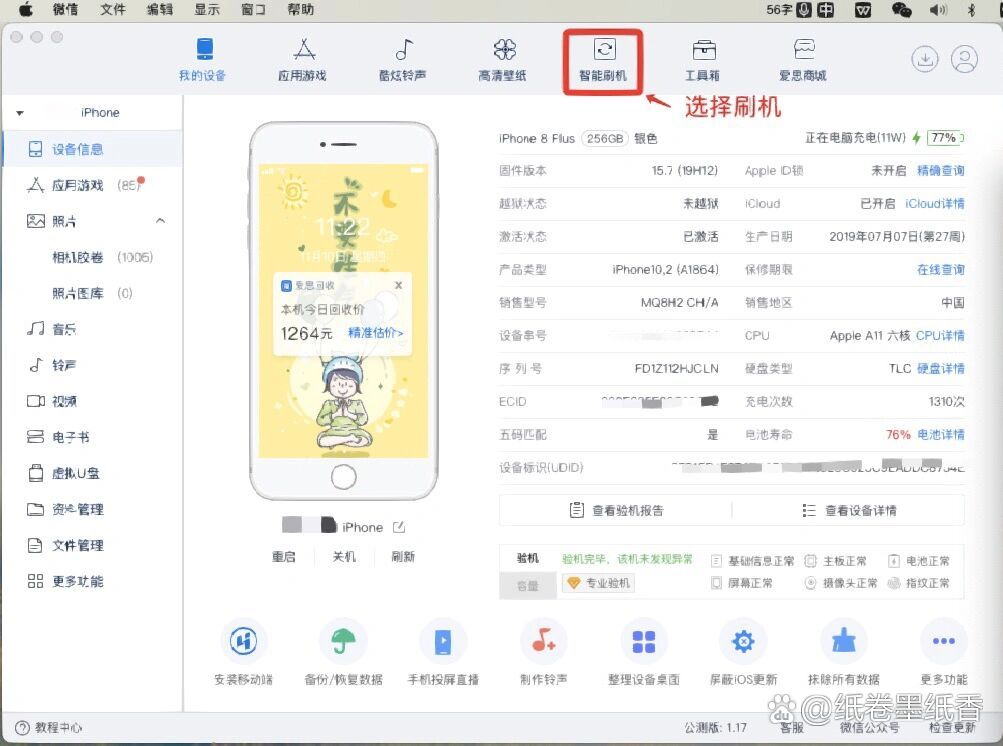
Task: Open the 我的设备 tab
Action: pyautogui.click(x=203, y=60)
